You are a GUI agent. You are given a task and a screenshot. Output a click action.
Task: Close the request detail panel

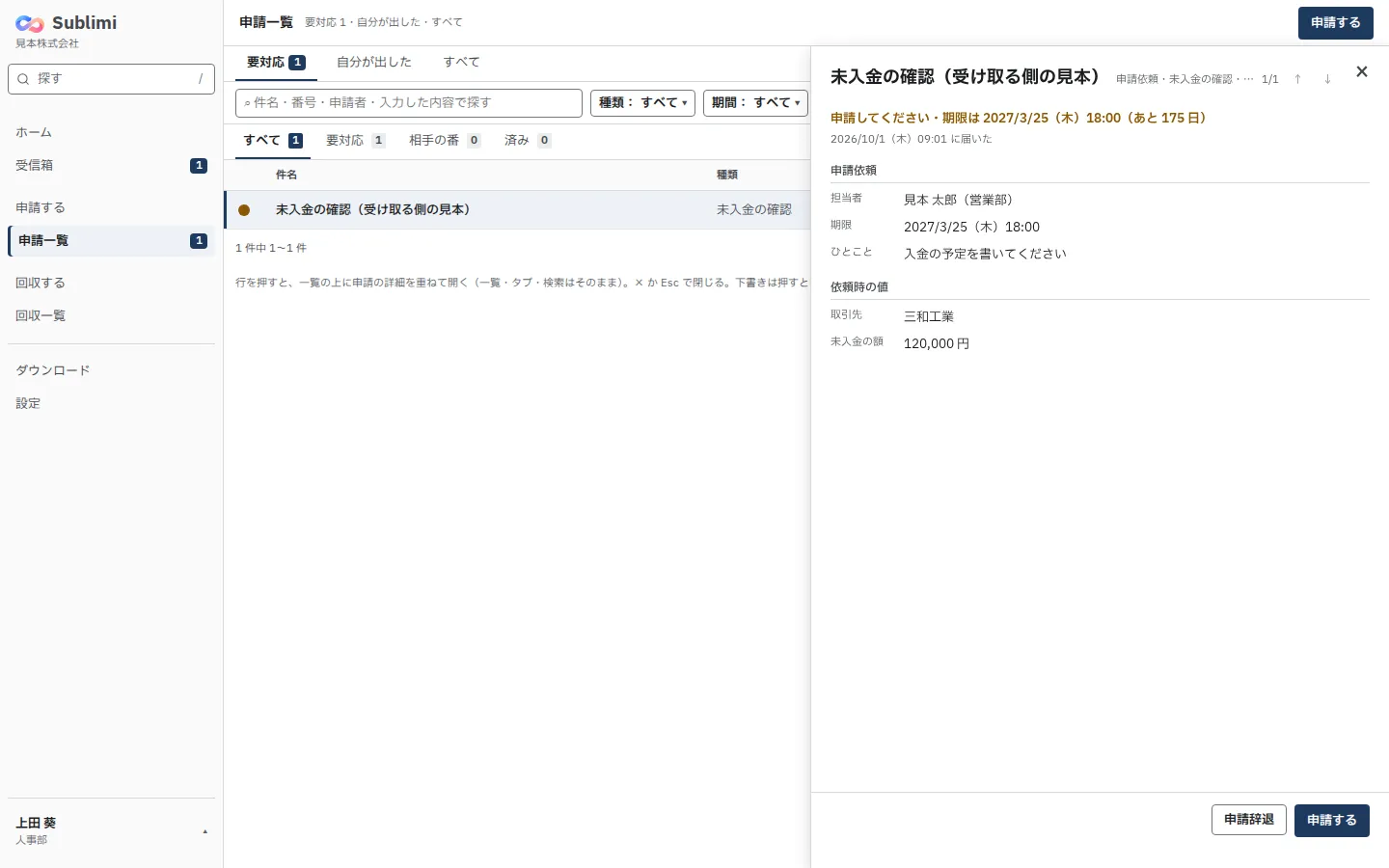pyautogui.click(x=1361, y=71)
